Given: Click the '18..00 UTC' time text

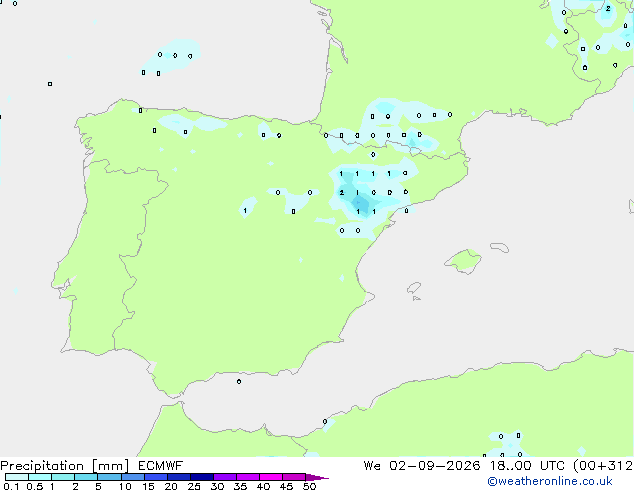Looking at the screenshot, I should (527, 466).
